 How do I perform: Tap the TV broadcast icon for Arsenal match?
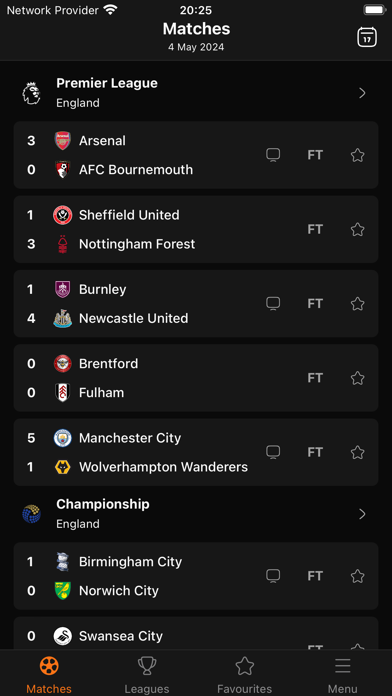[273, 155]
